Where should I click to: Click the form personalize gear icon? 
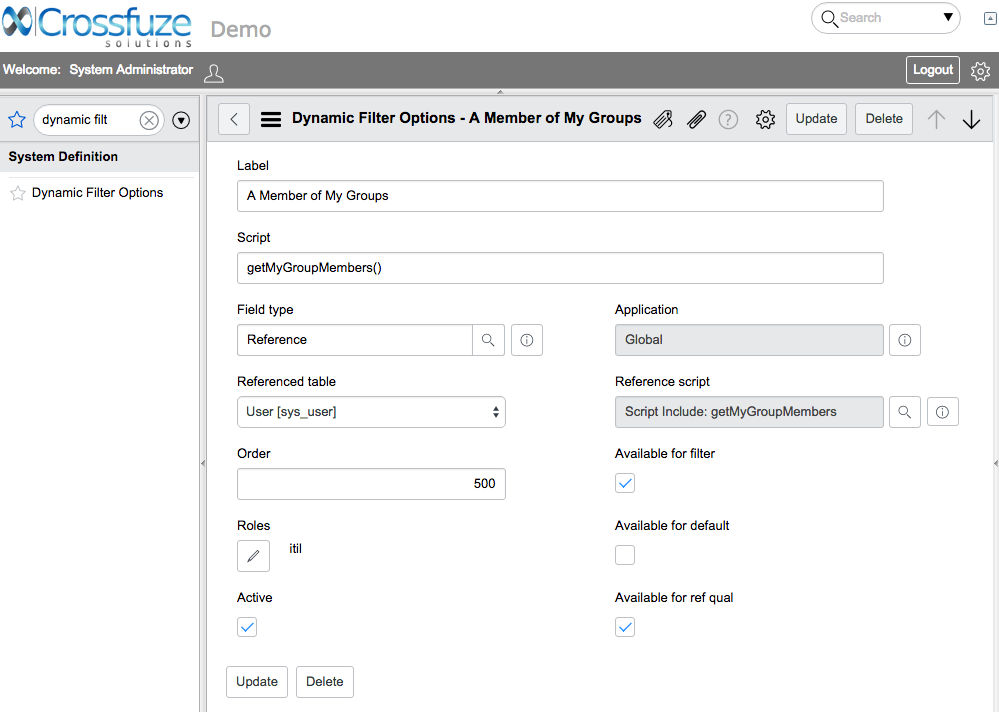(765, 120)
